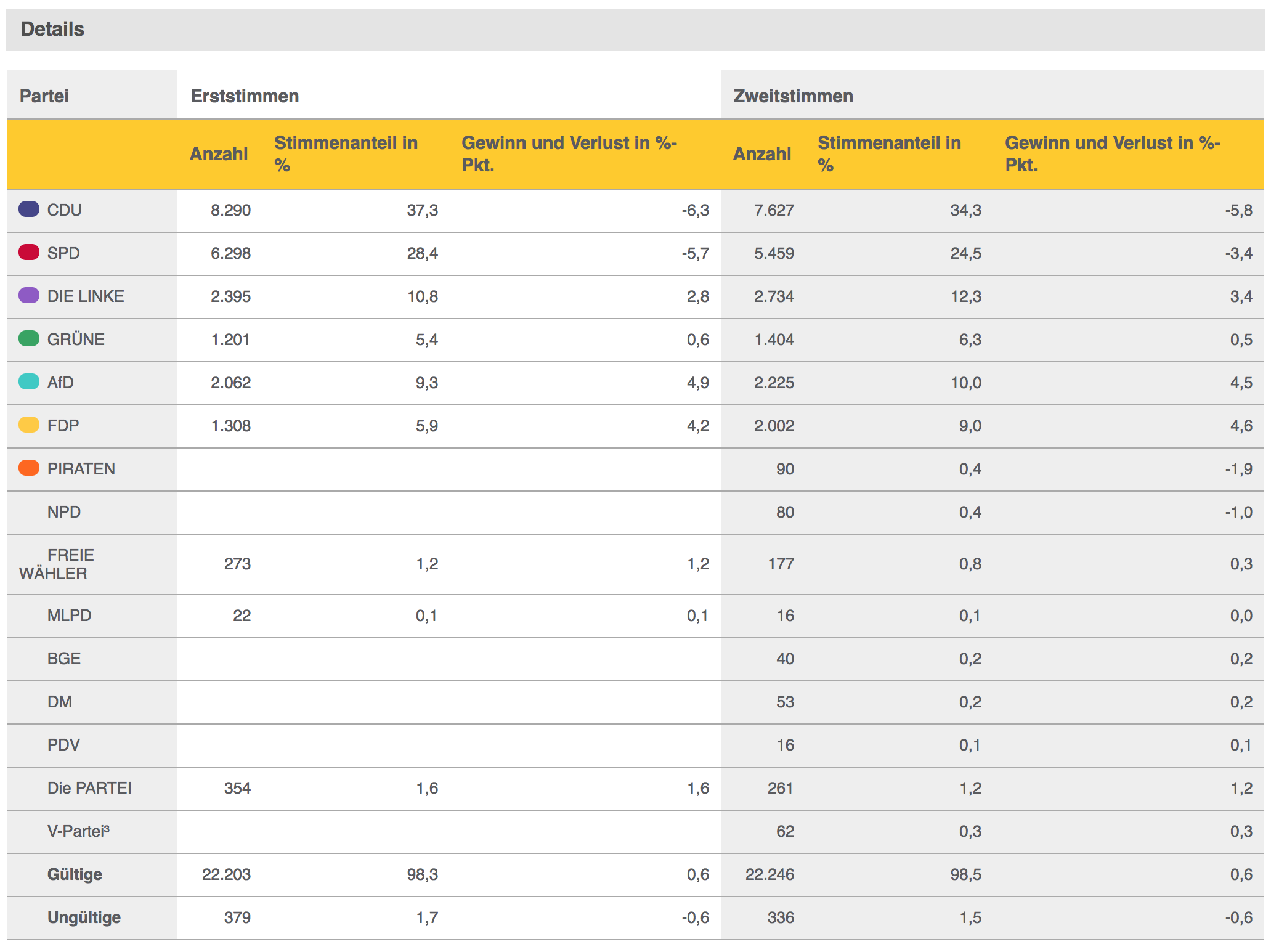Select the AfD party label
The image size is (1271, 952).
[x=60, y=383]
